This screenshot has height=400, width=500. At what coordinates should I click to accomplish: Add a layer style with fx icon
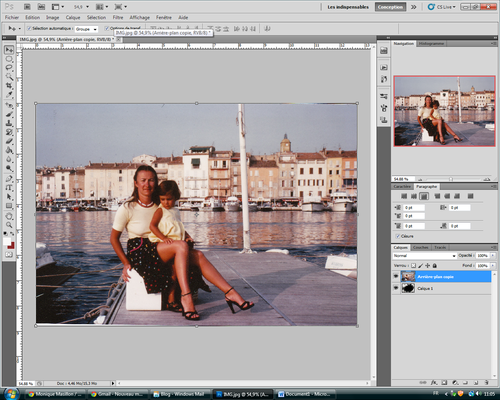(434, 383)
